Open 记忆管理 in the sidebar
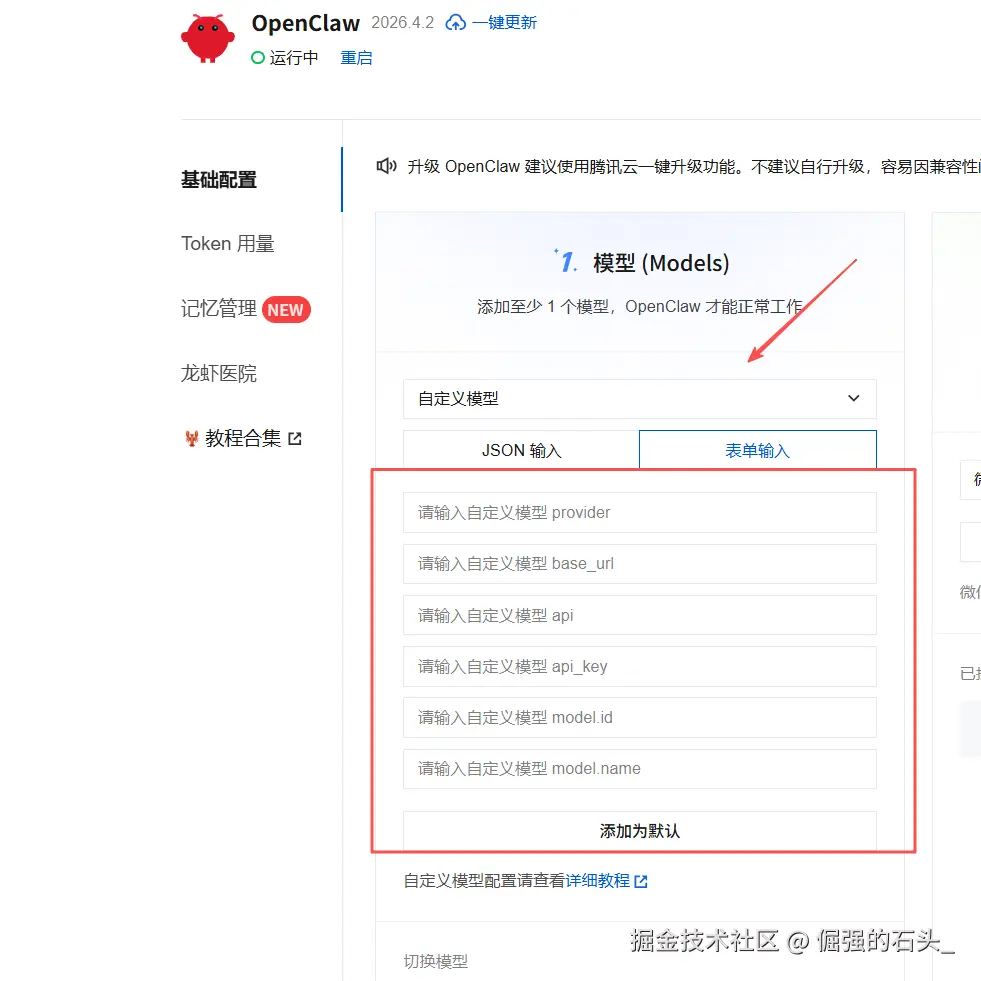The height and width of the screenshot is (981, 981). tap(219, 308)
